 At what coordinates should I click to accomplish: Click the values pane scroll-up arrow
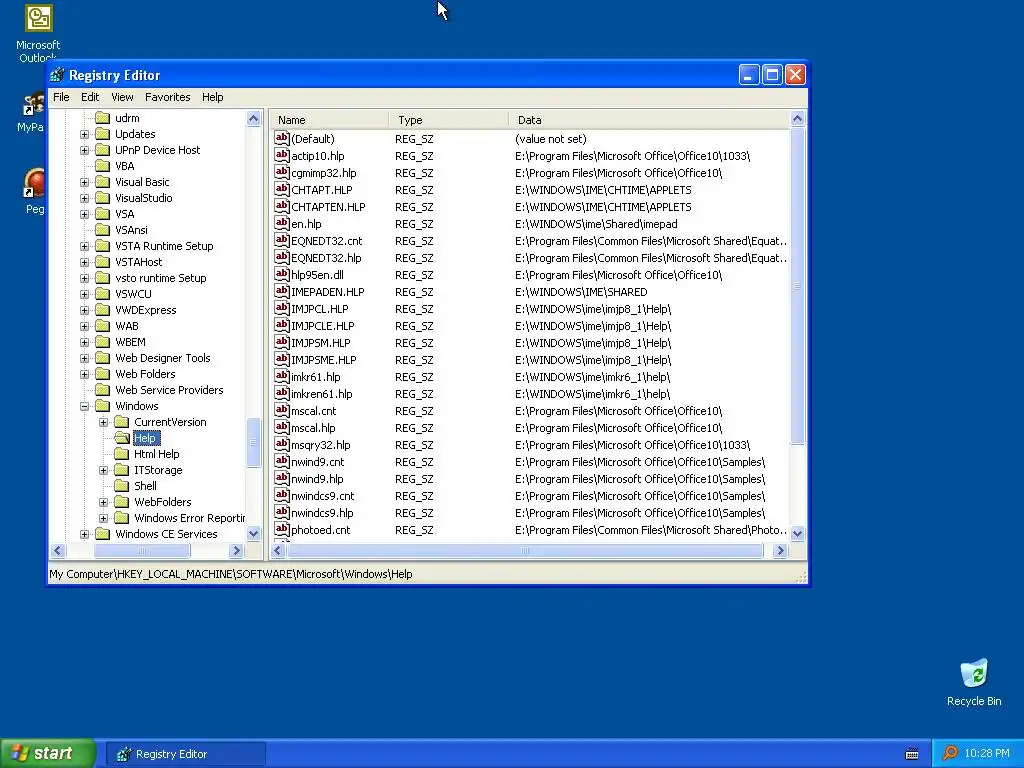[797, 118]
